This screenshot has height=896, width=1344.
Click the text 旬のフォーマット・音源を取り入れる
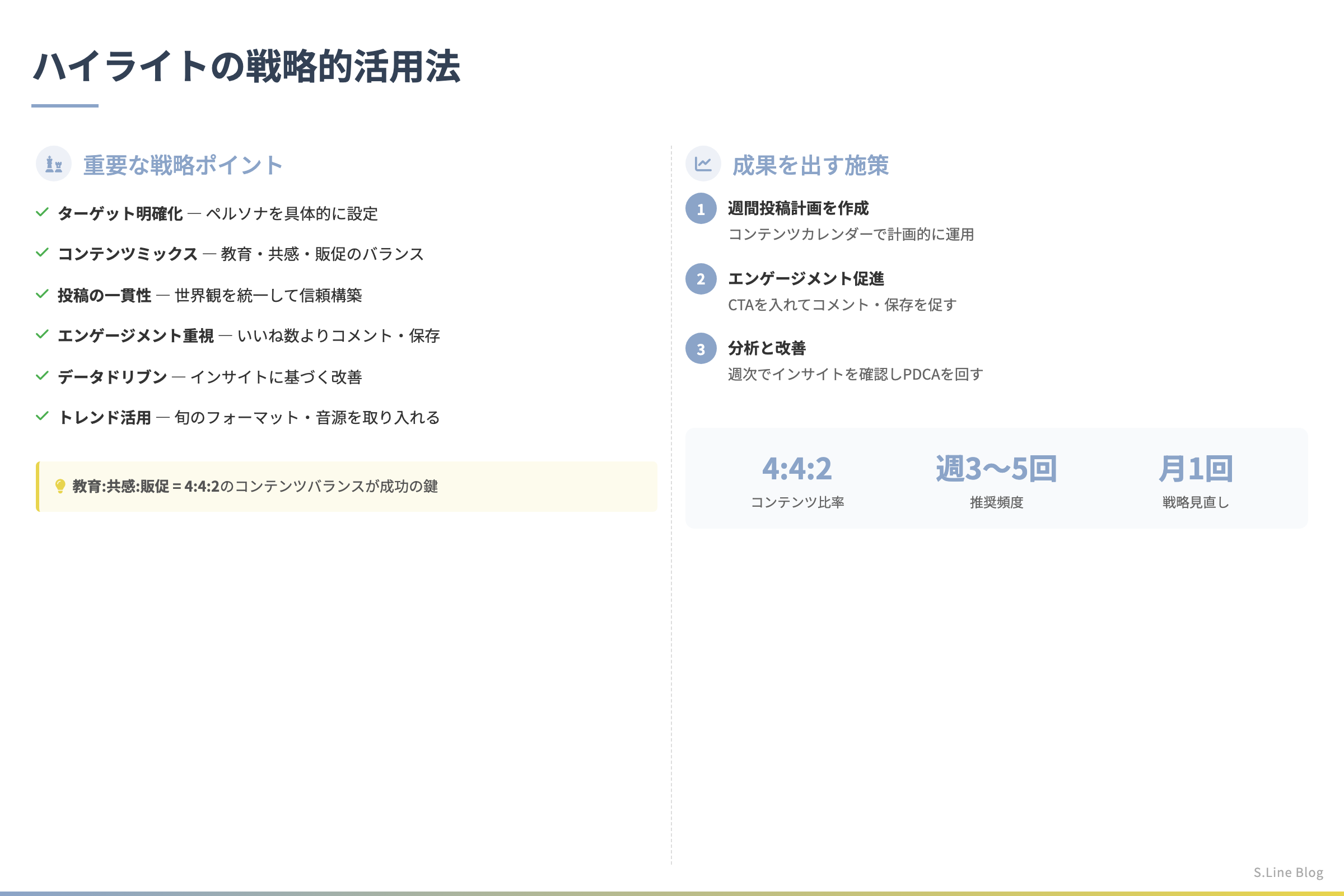click(x=307, y=417)
